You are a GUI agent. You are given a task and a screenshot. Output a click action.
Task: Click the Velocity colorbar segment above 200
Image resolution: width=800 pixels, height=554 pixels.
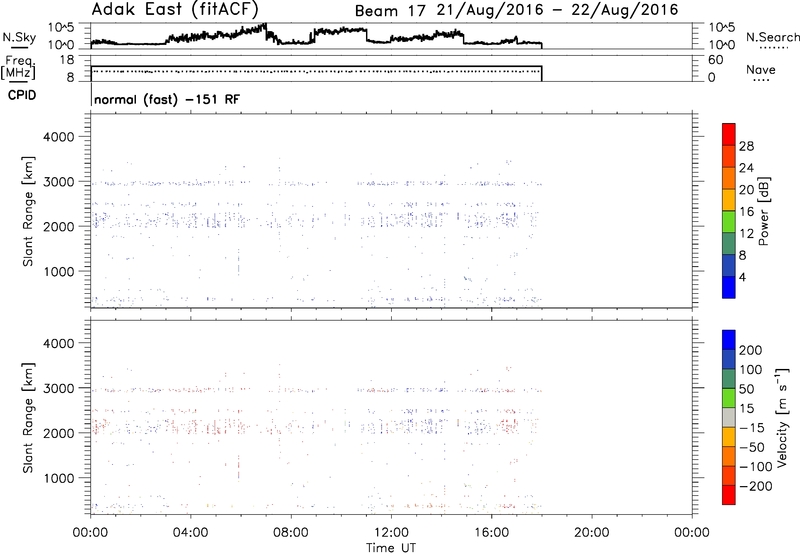click(729, 340)
